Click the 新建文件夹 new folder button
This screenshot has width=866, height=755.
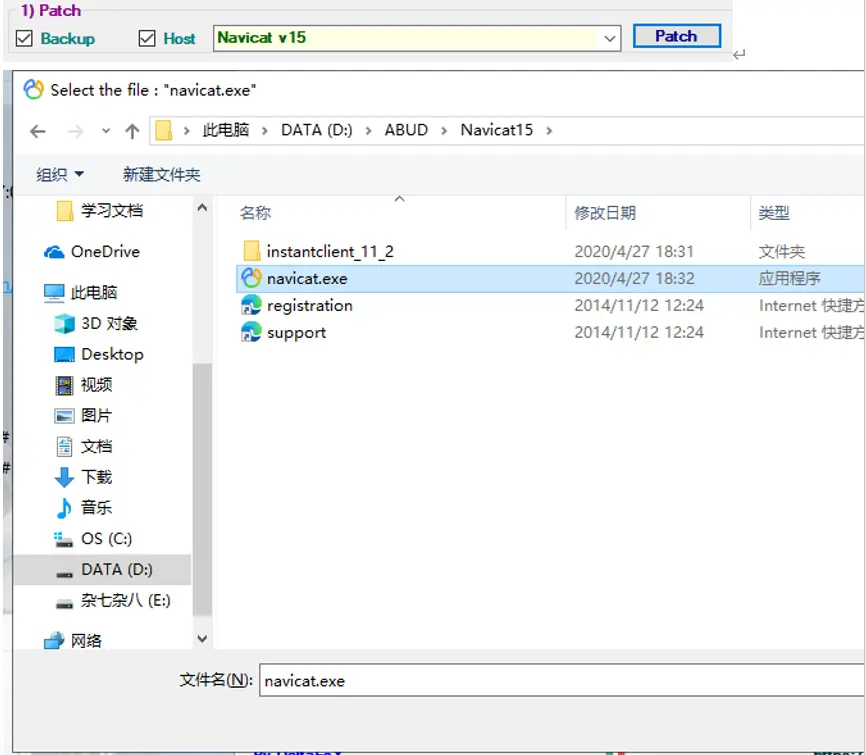tap(161, 175)
